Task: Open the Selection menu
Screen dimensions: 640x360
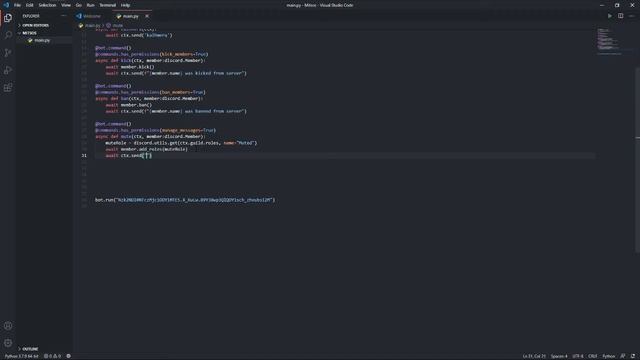Action: pyautogui.click(x=47, y=5)
